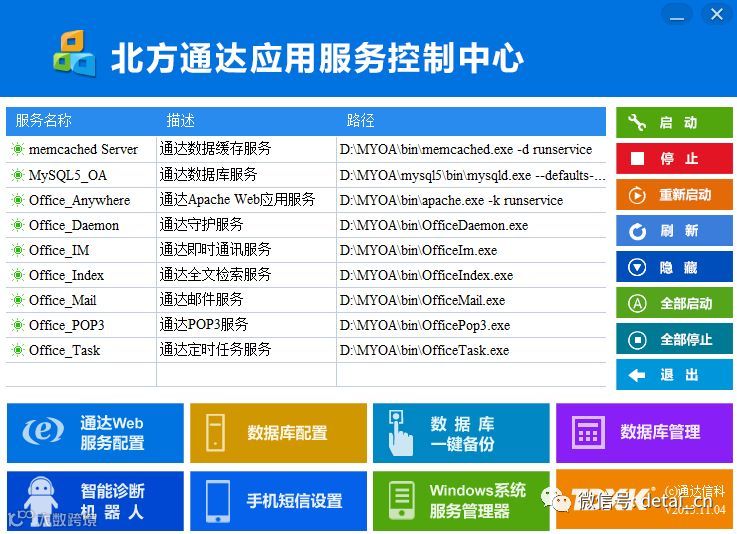
Task: Click the 描述 column header
Action: pyautogui.click(x=180, y=121)
